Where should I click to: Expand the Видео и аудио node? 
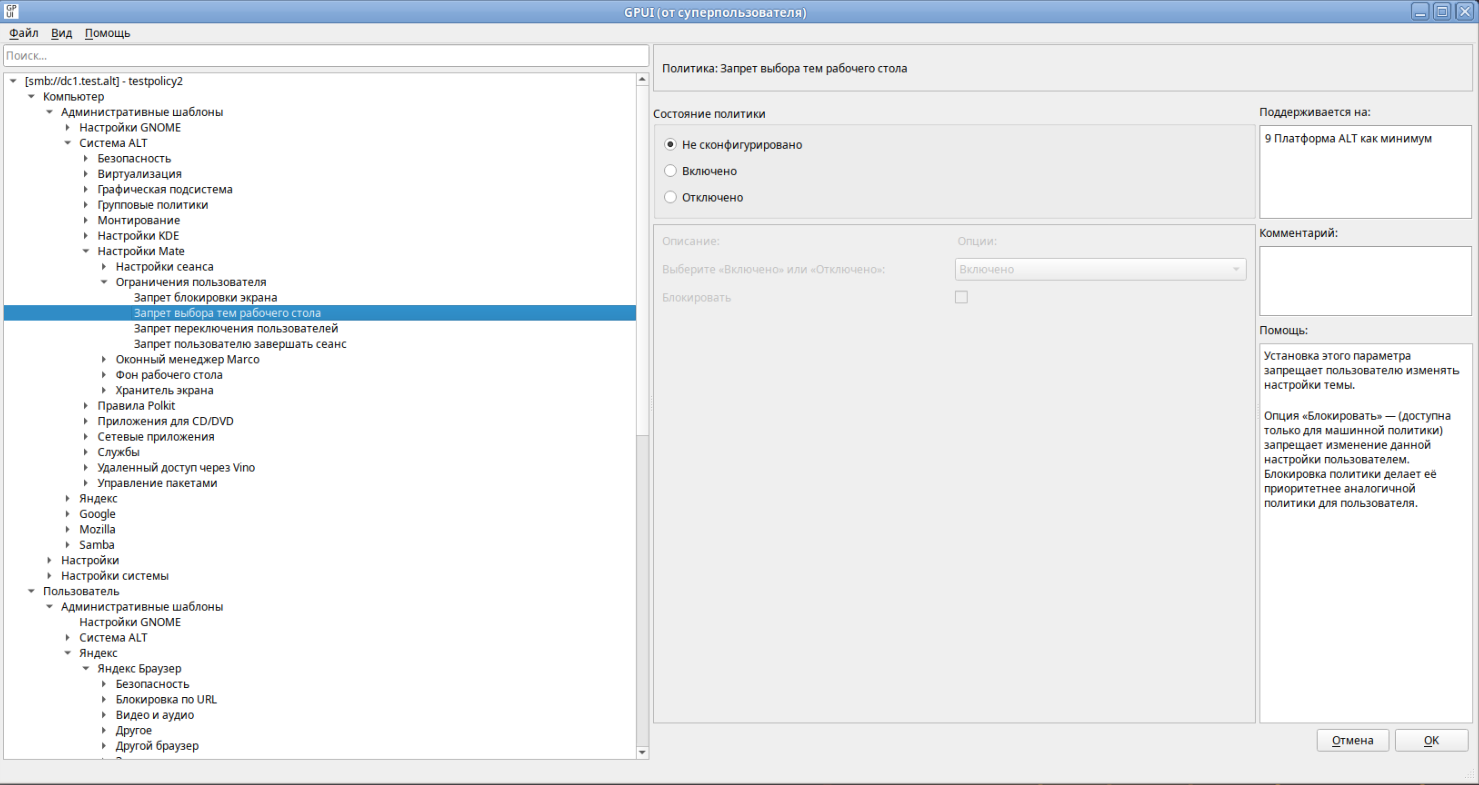point(104,715)
